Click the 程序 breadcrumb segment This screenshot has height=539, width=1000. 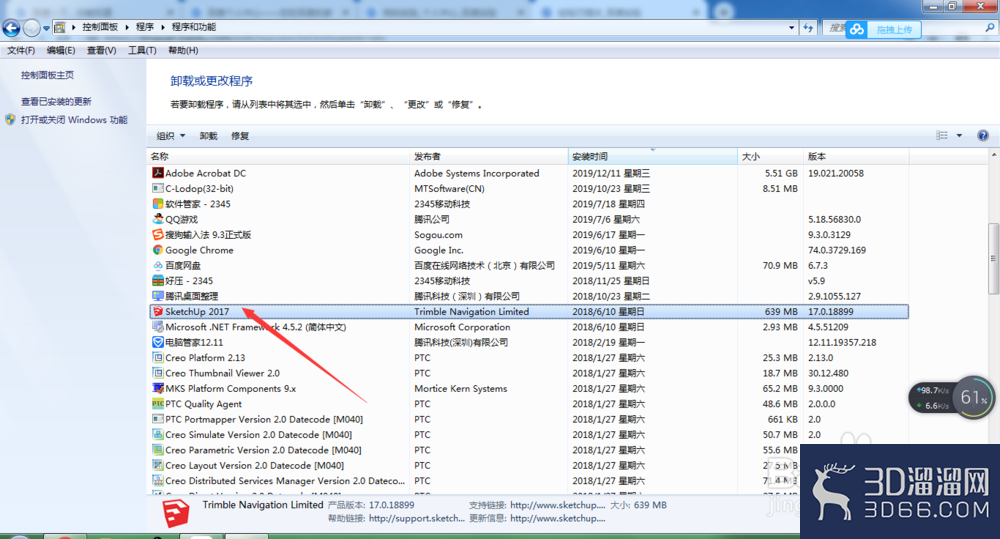click(x=145, y=27)
